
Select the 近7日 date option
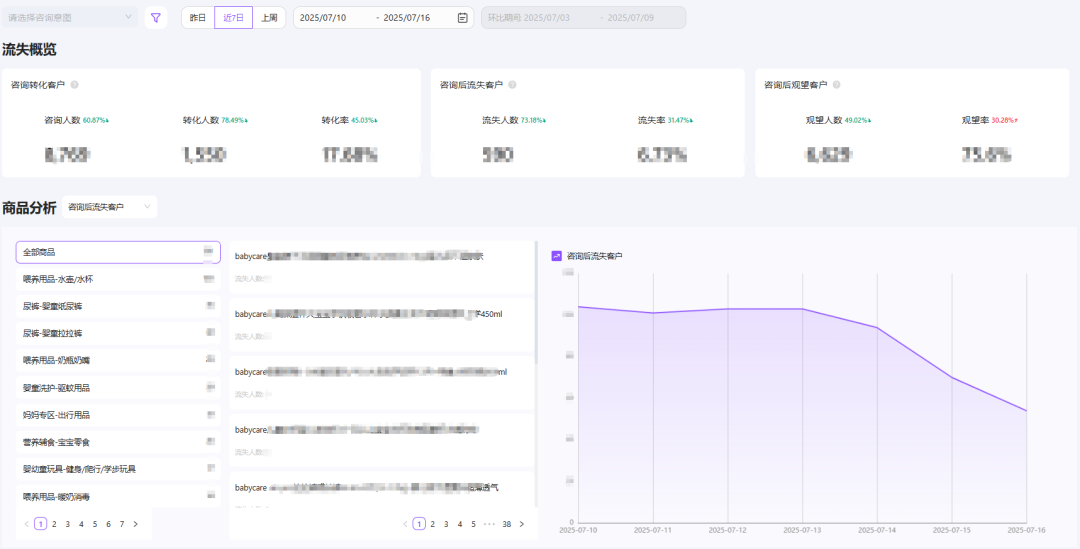point(233,18)
